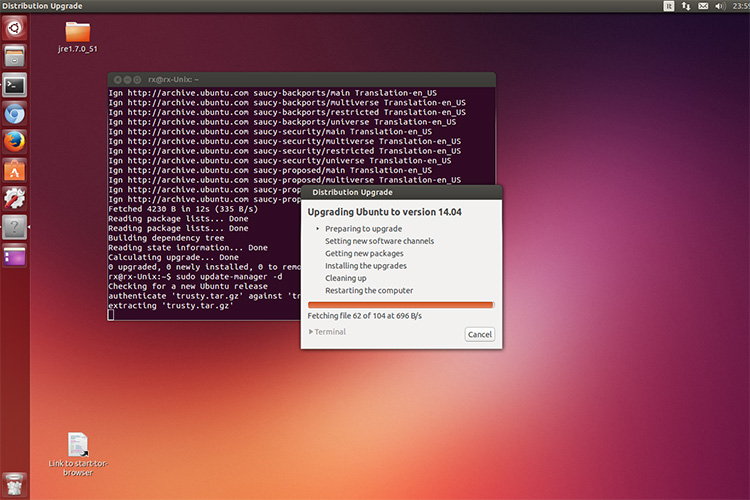
Task: Open the Trash in the launcher
Action: [x=14, y=485]
